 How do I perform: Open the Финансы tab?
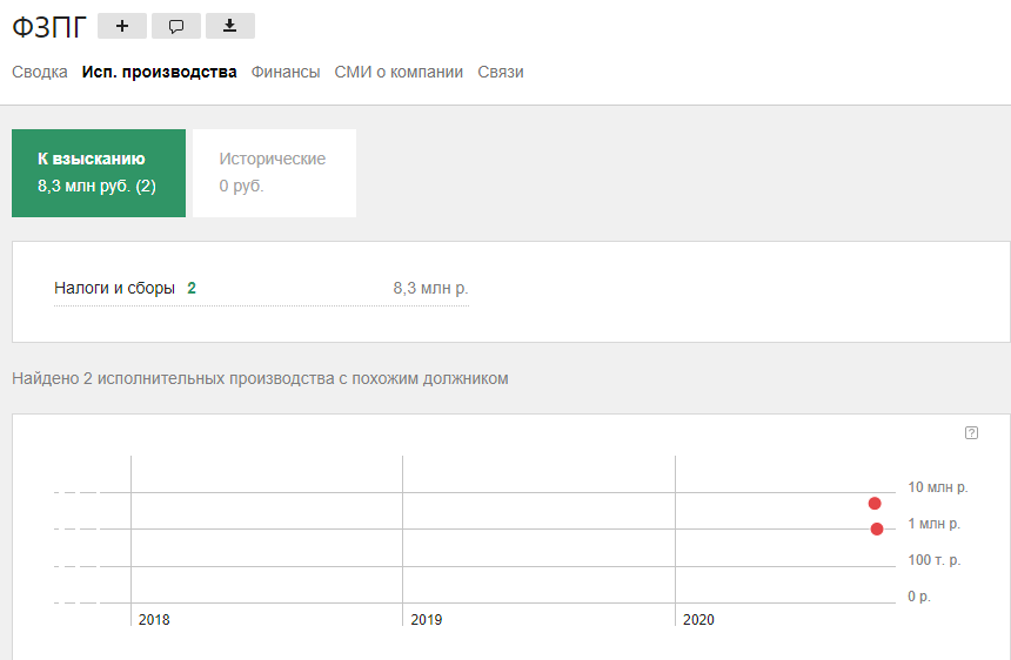(x=286, y=72)
